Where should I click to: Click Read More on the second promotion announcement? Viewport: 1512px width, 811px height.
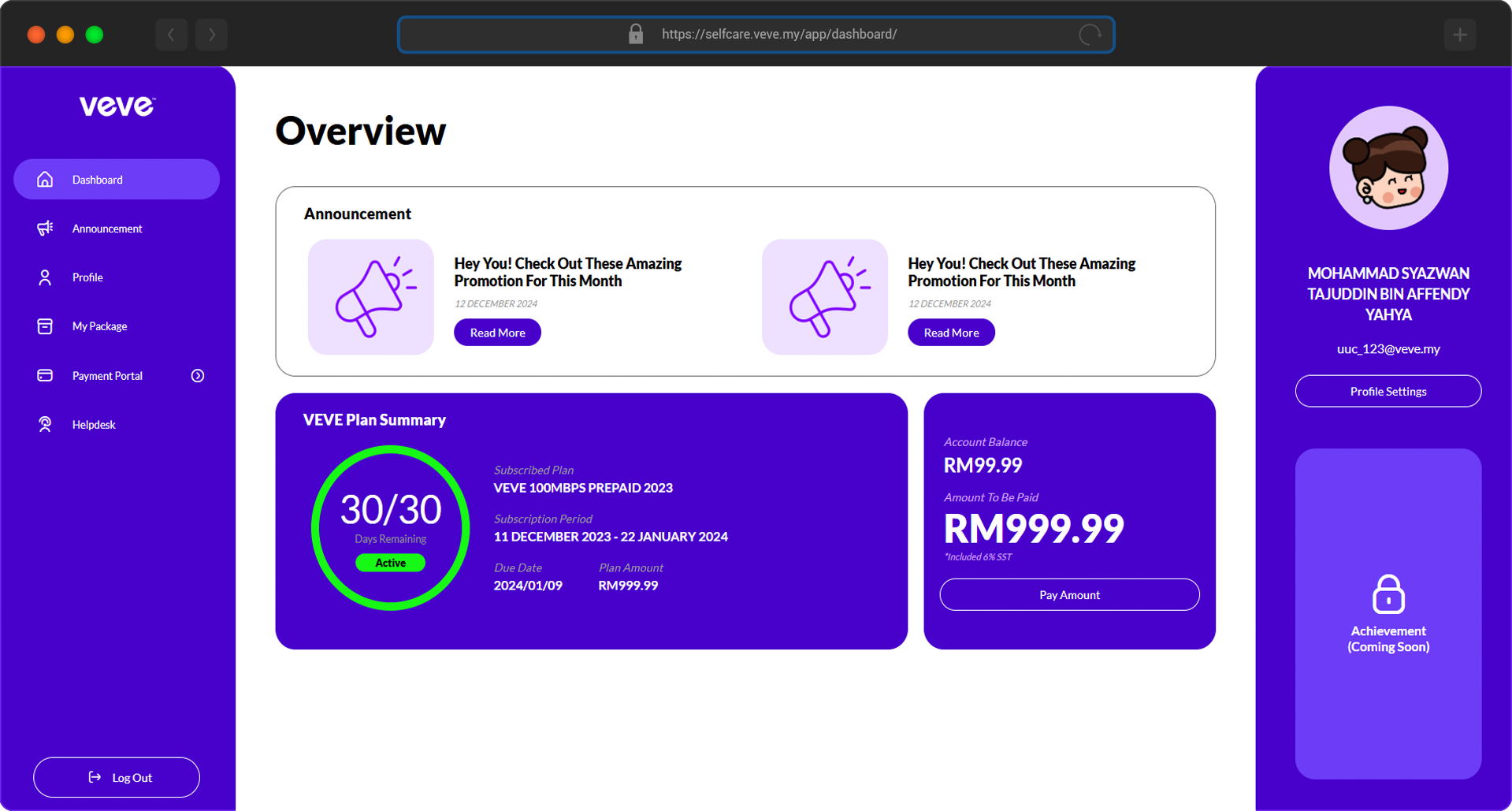click(950, 332)
